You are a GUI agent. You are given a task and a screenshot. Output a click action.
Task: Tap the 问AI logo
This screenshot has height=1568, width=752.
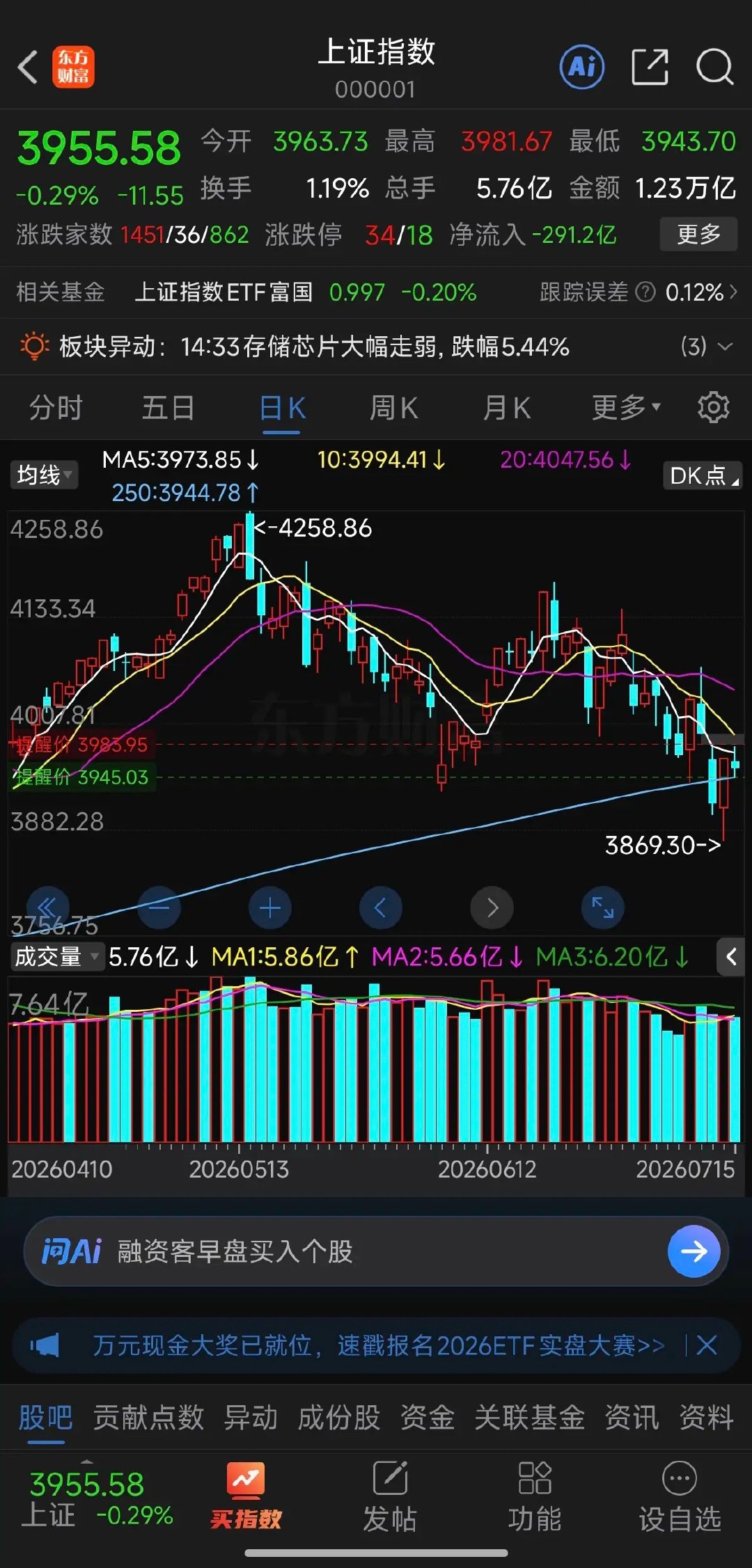pos(72,1251)
